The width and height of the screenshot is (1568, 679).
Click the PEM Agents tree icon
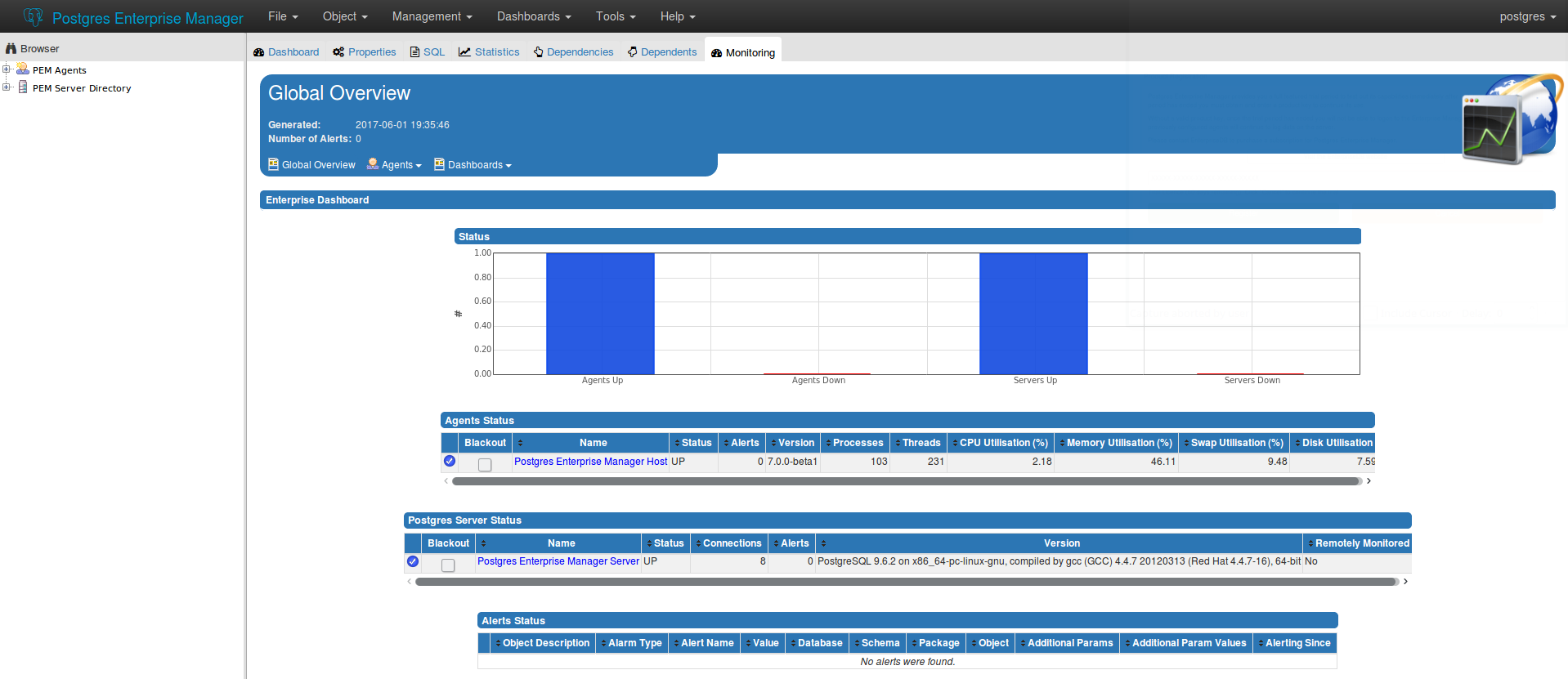click(x=23, y=69)
